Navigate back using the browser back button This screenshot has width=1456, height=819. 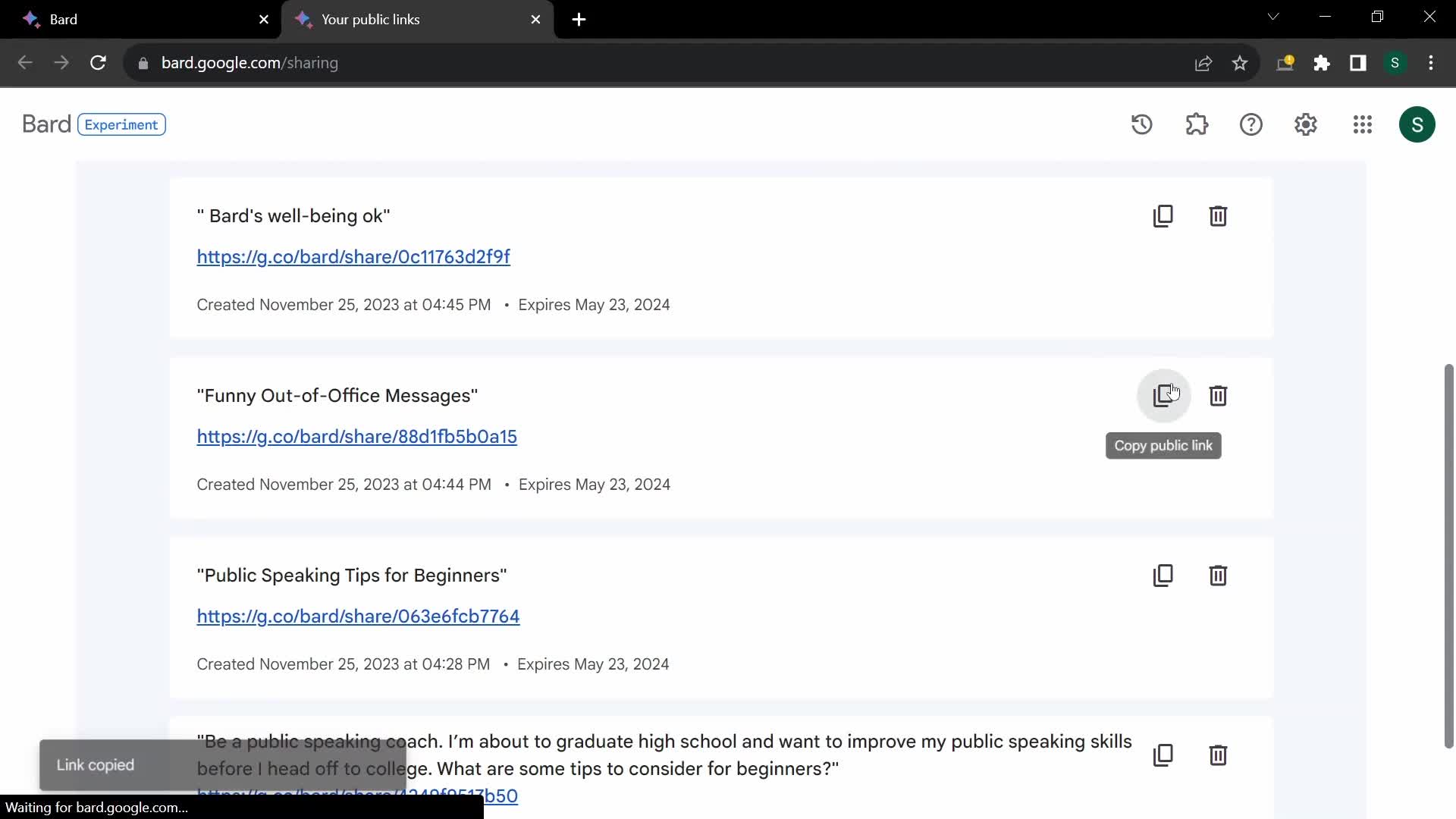[x=25, y=62]
